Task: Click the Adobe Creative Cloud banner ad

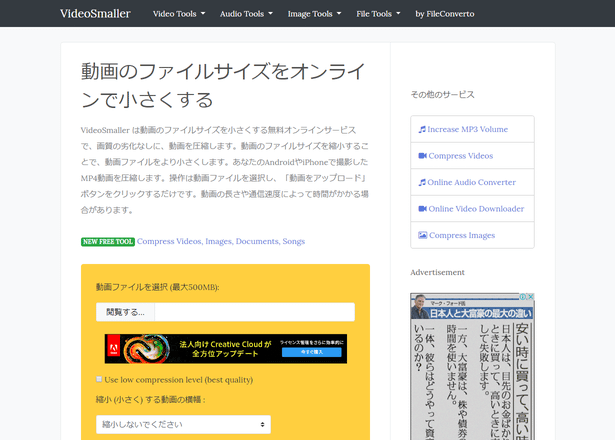Action: coord(226,349)
